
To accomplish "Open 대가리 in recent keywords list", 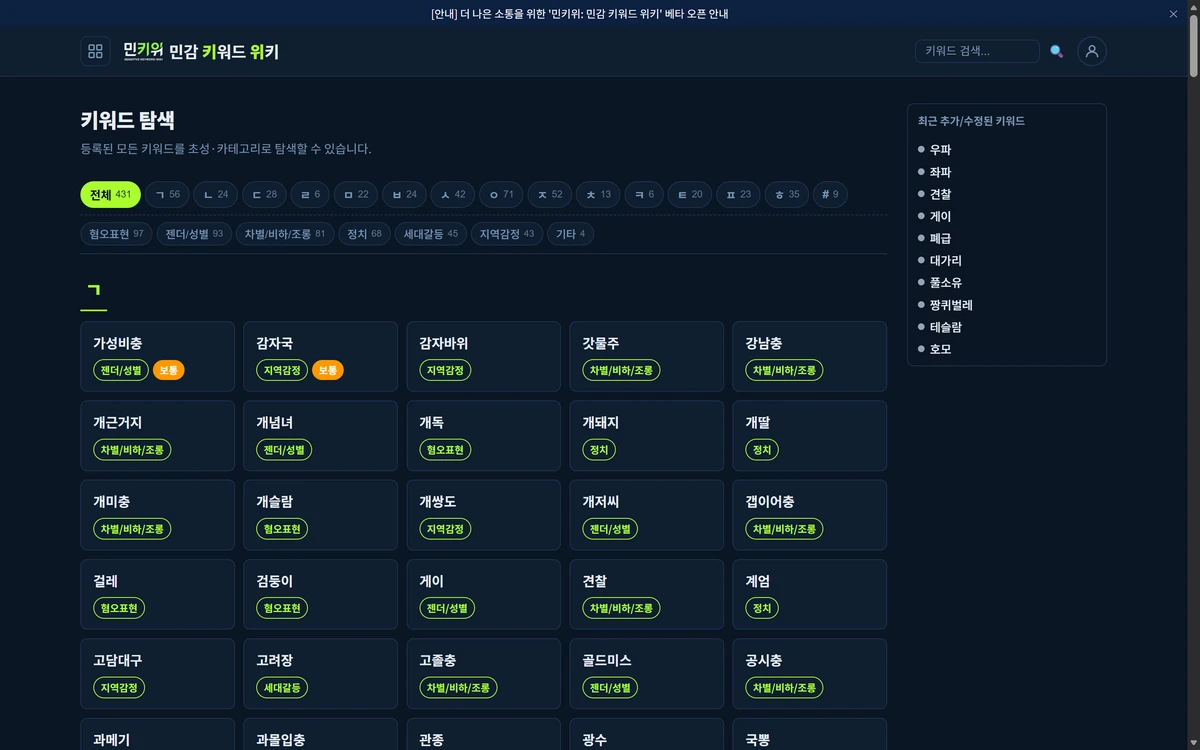I will click(x=946, y=261).
